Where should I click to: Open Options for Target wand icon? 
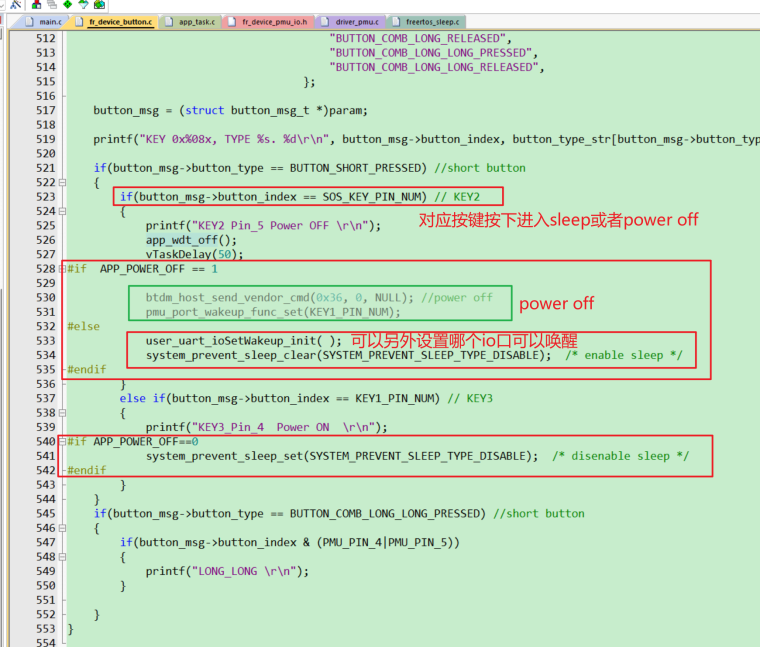pos(16,4)
